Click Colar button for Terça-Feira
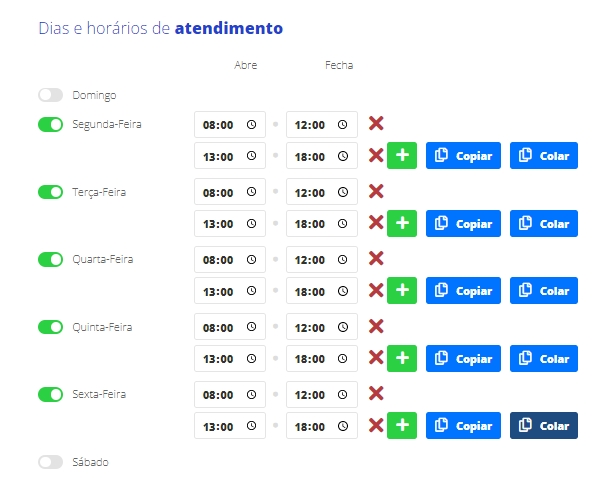The image size is (607, 478). pos(544,223)
